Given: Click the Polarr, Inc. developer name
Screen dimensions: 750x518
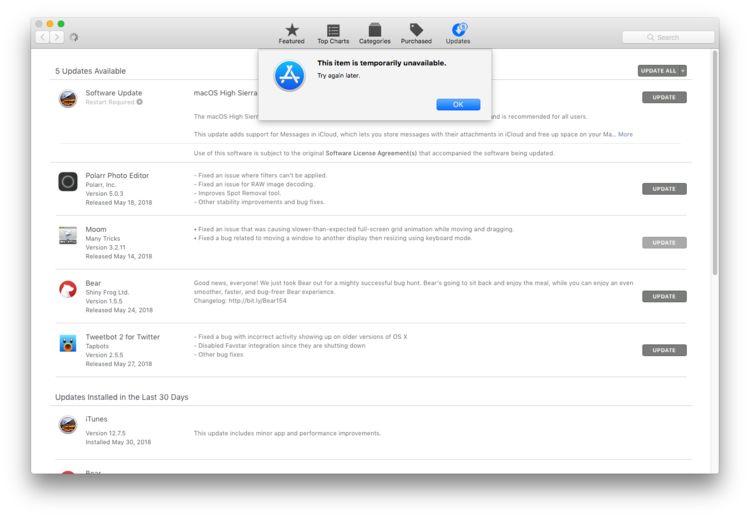Looking at the screenshot, I should [x=100, y=185].
